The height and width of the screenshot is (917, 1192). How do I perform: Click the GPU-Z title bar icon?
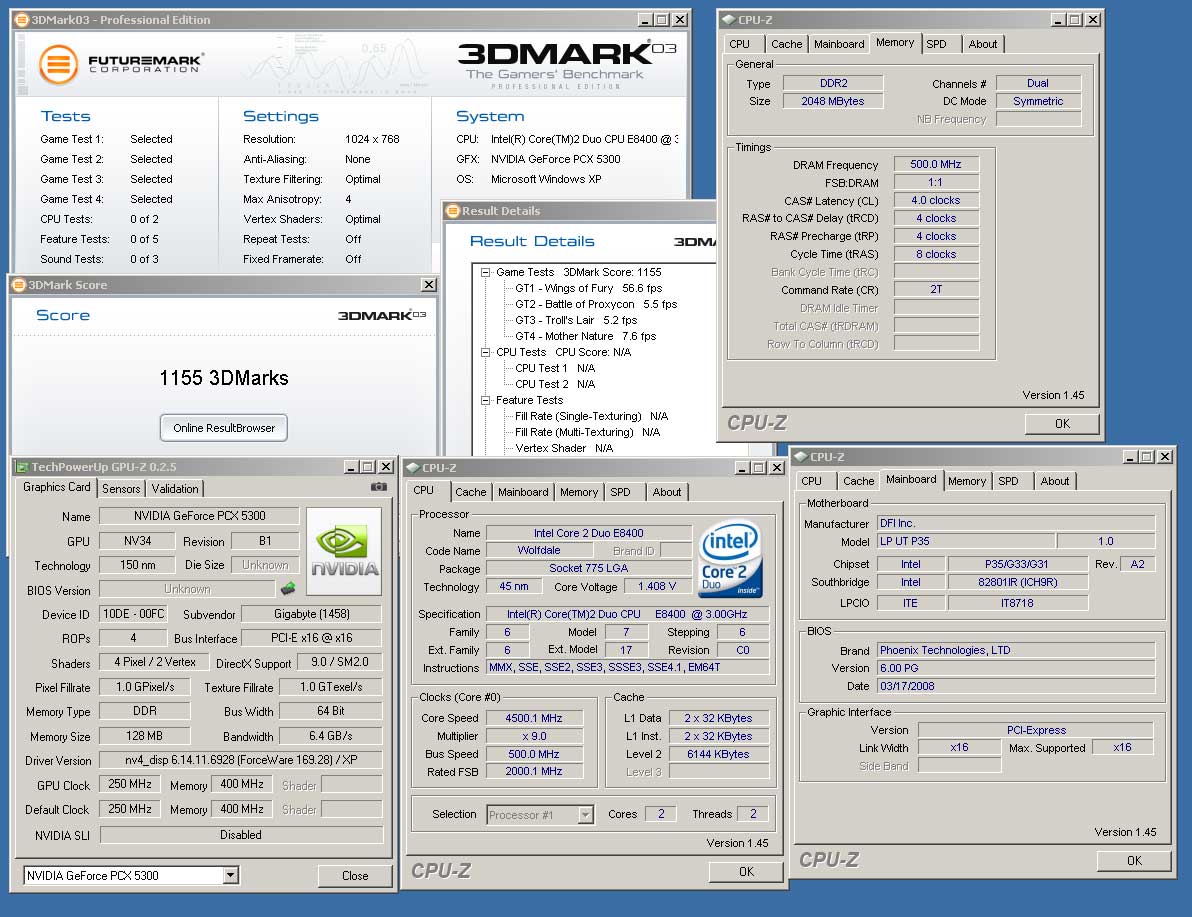click(x=22, y=467)
